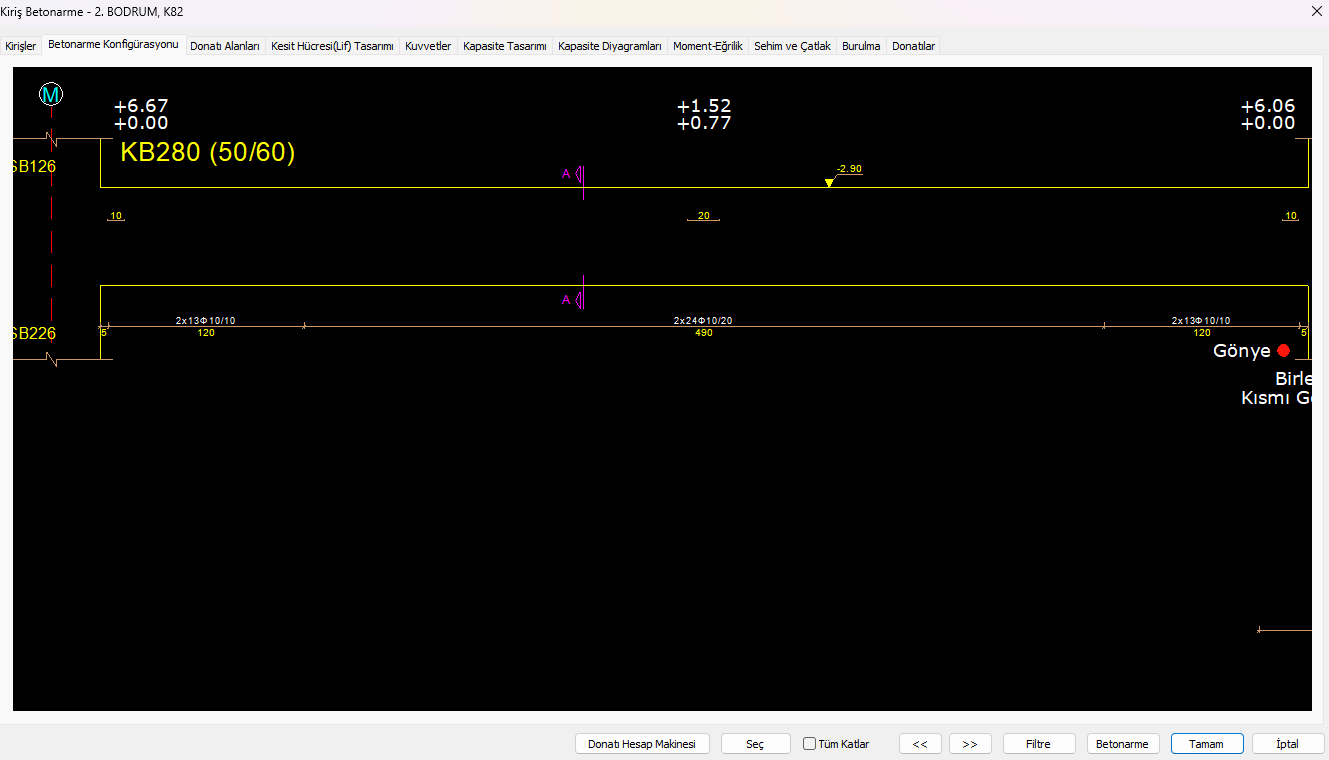Switch to the Kirişler tab
Image resolution: width=1329 pixels, height=760 pixels.
[x=21, y=46]
